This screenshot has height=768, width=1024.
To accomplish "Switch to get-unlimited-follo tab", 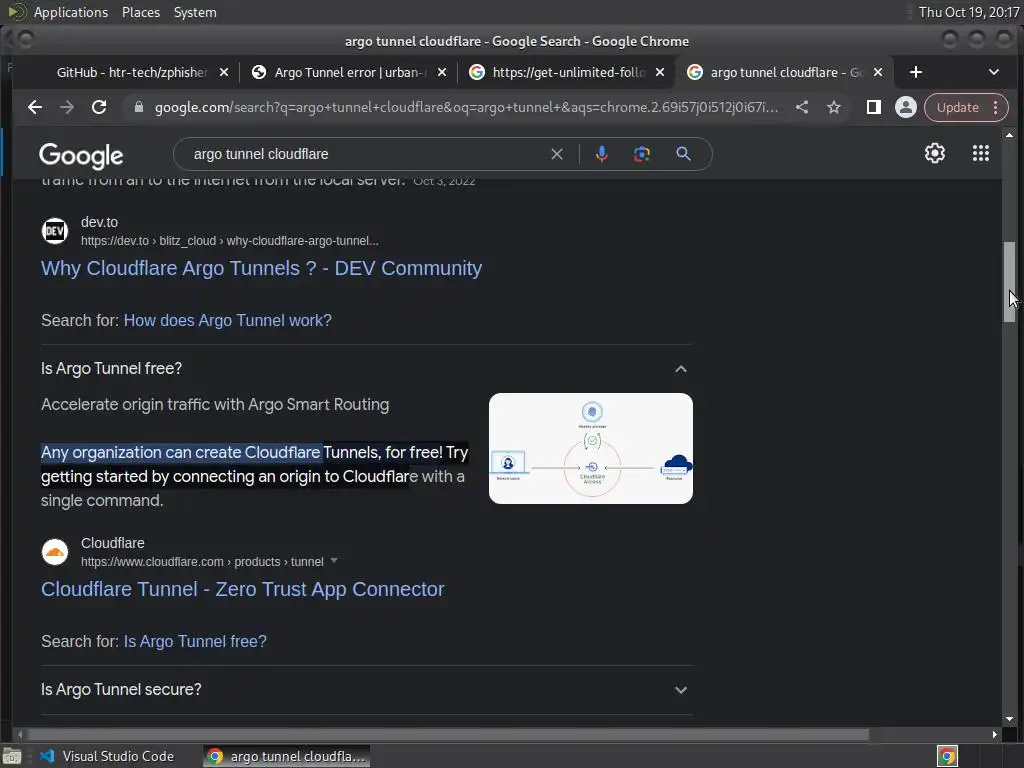I will pyautogui.click(x=568, y=72).
